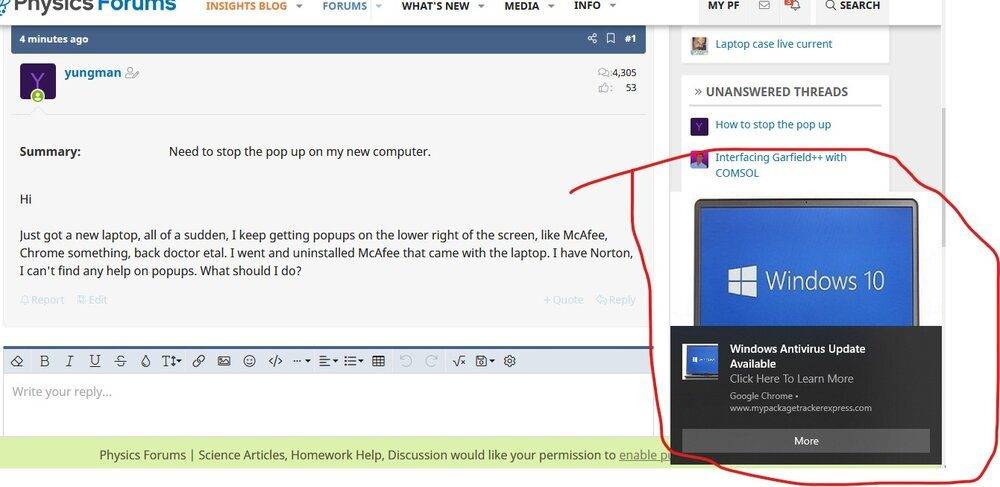Toggle strikethrough formatting in reply editor
This screenshot has width=1000, height=487.
click(121, 361)
